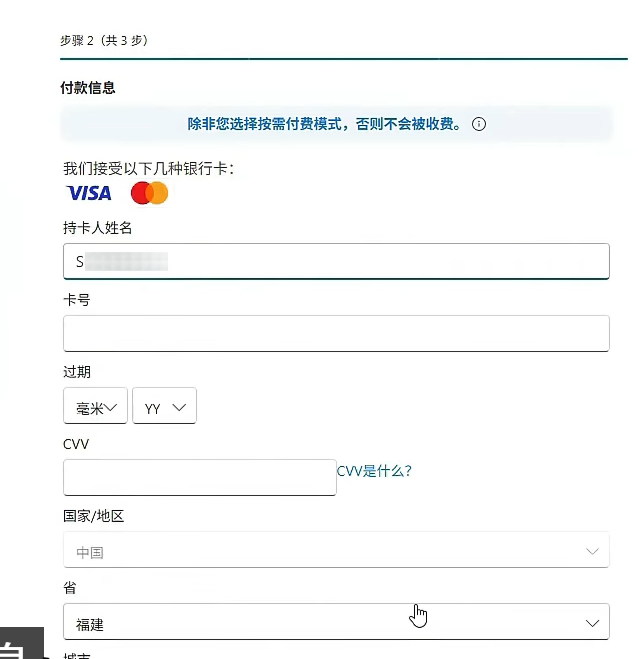Expand the 省 dropdown showing 福建
The width and height of the screenshot is (638, 659).
pos(336,622)
